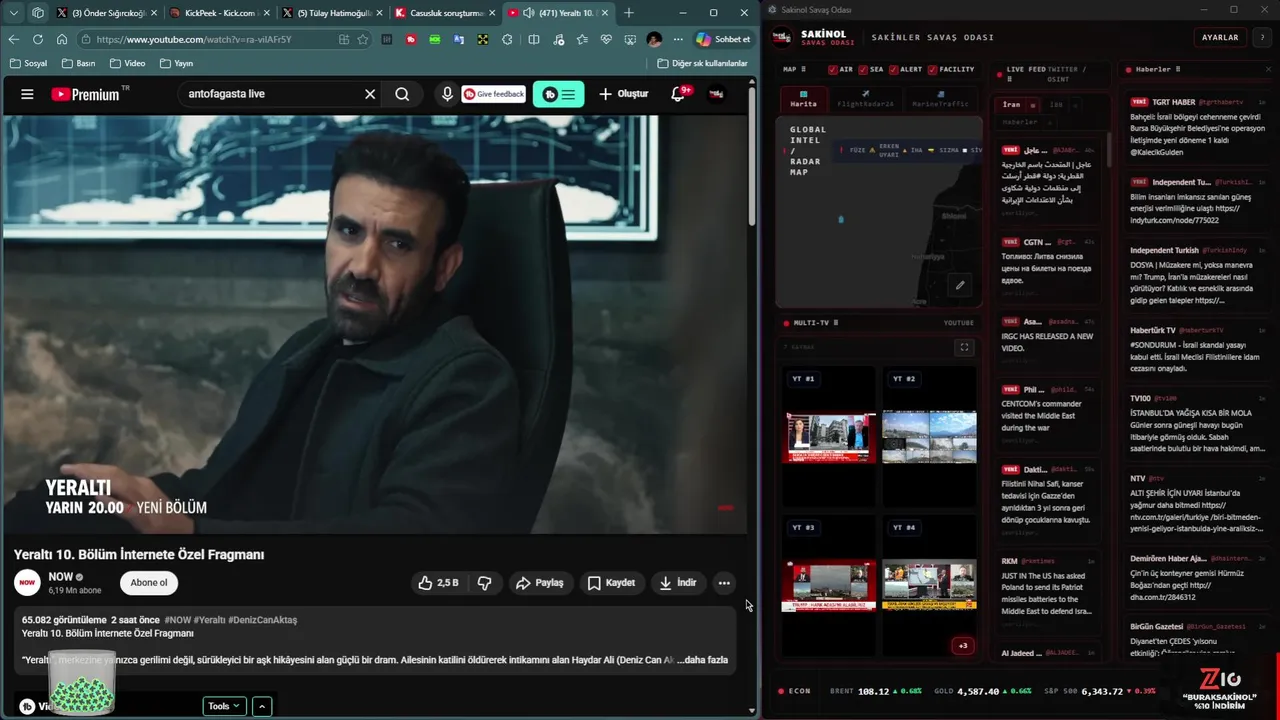Click the browser back arrow
Viewport: 1280px width, 720px height.
(13, 39)
